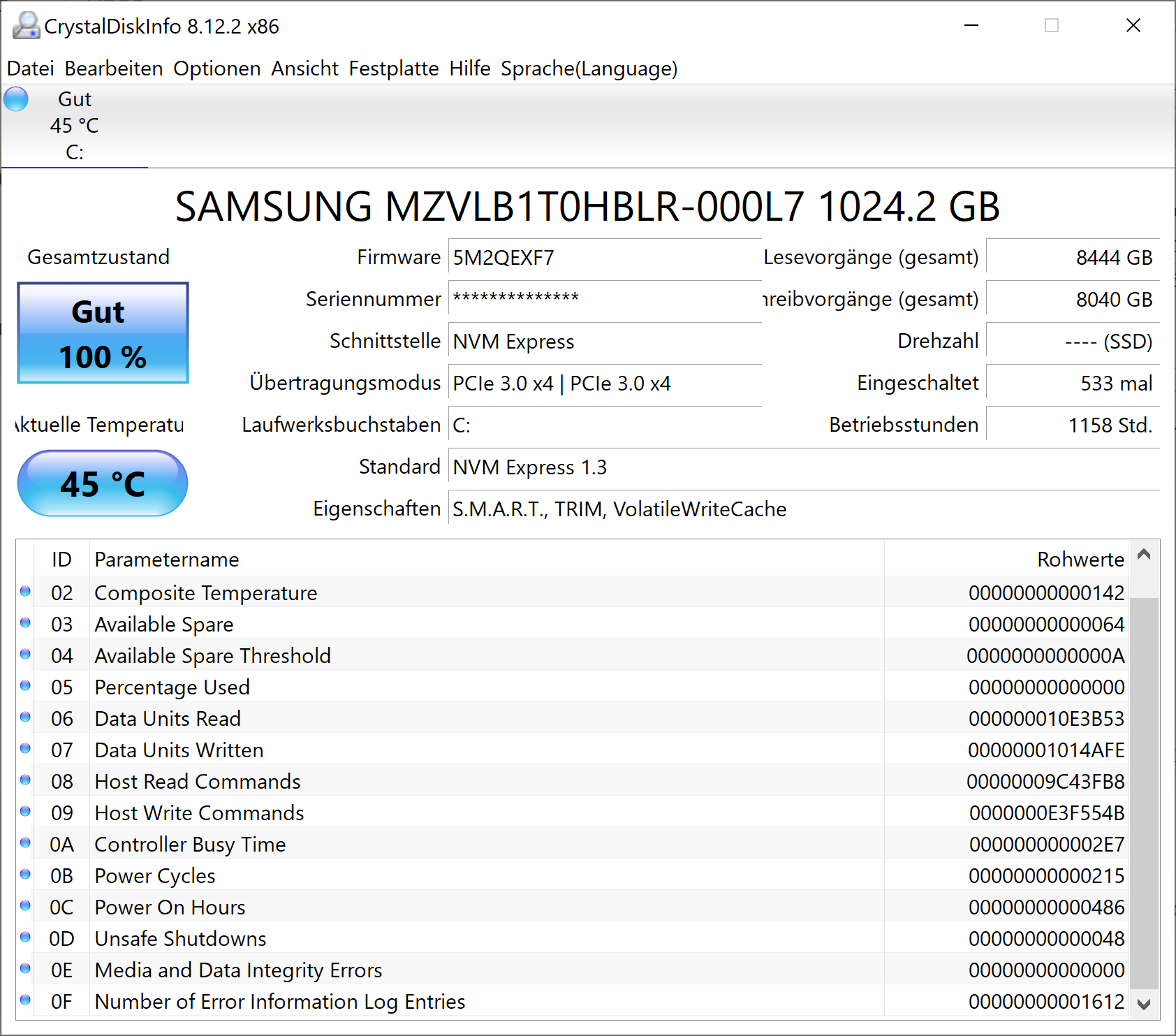This screenshot has width=1176, height=1036.
Task: Select the Media and Data Integrity Errors row name
Action: click(x=238, y=970)
